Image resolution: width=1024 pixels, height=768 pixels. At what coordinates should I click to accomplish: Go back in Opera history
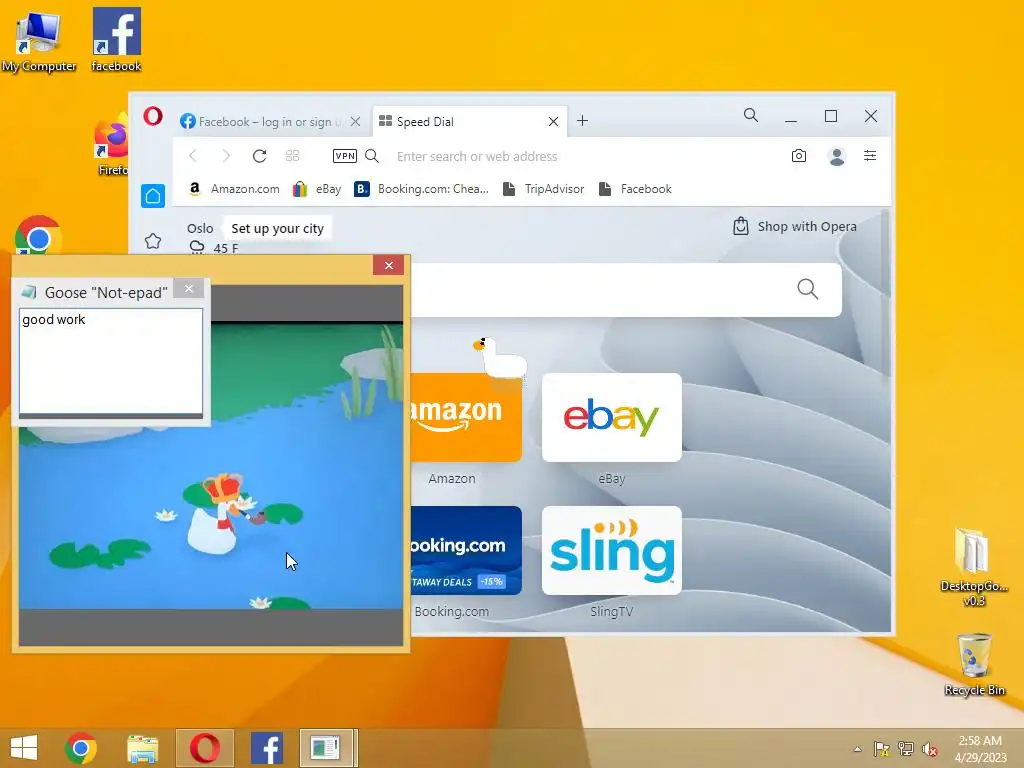(193, 156)
